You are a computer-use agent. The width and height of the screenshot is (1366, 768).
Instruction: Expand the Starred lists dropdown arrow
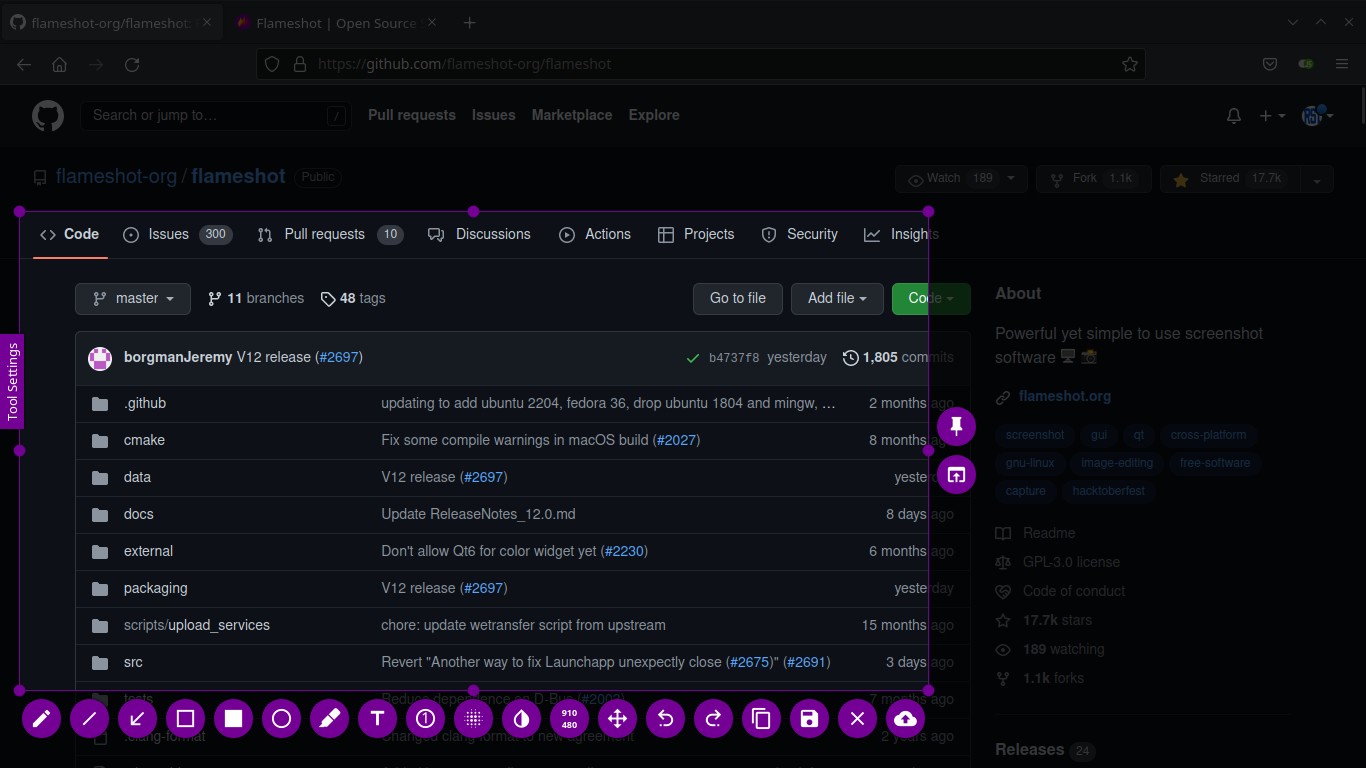[1317, 179]
